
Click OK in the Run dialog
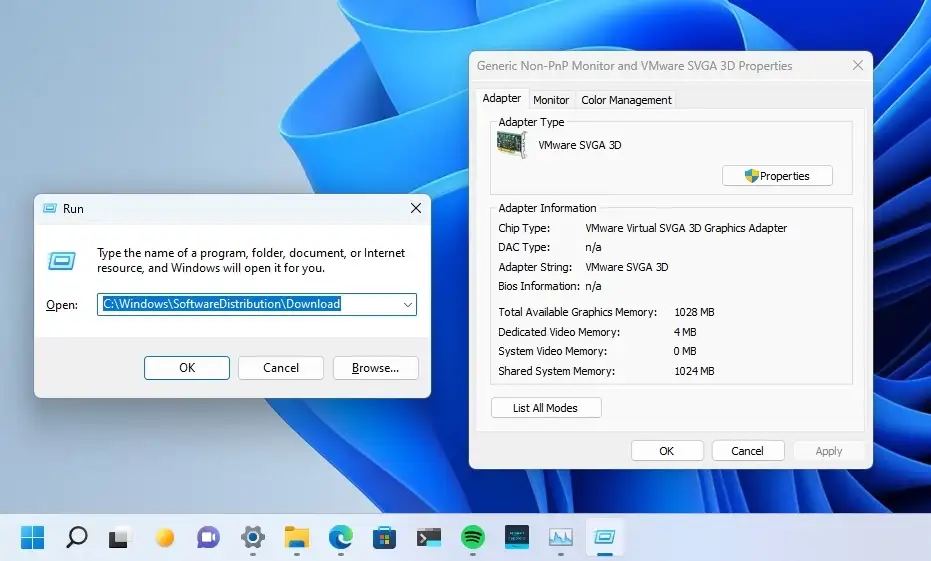(187, 368)
